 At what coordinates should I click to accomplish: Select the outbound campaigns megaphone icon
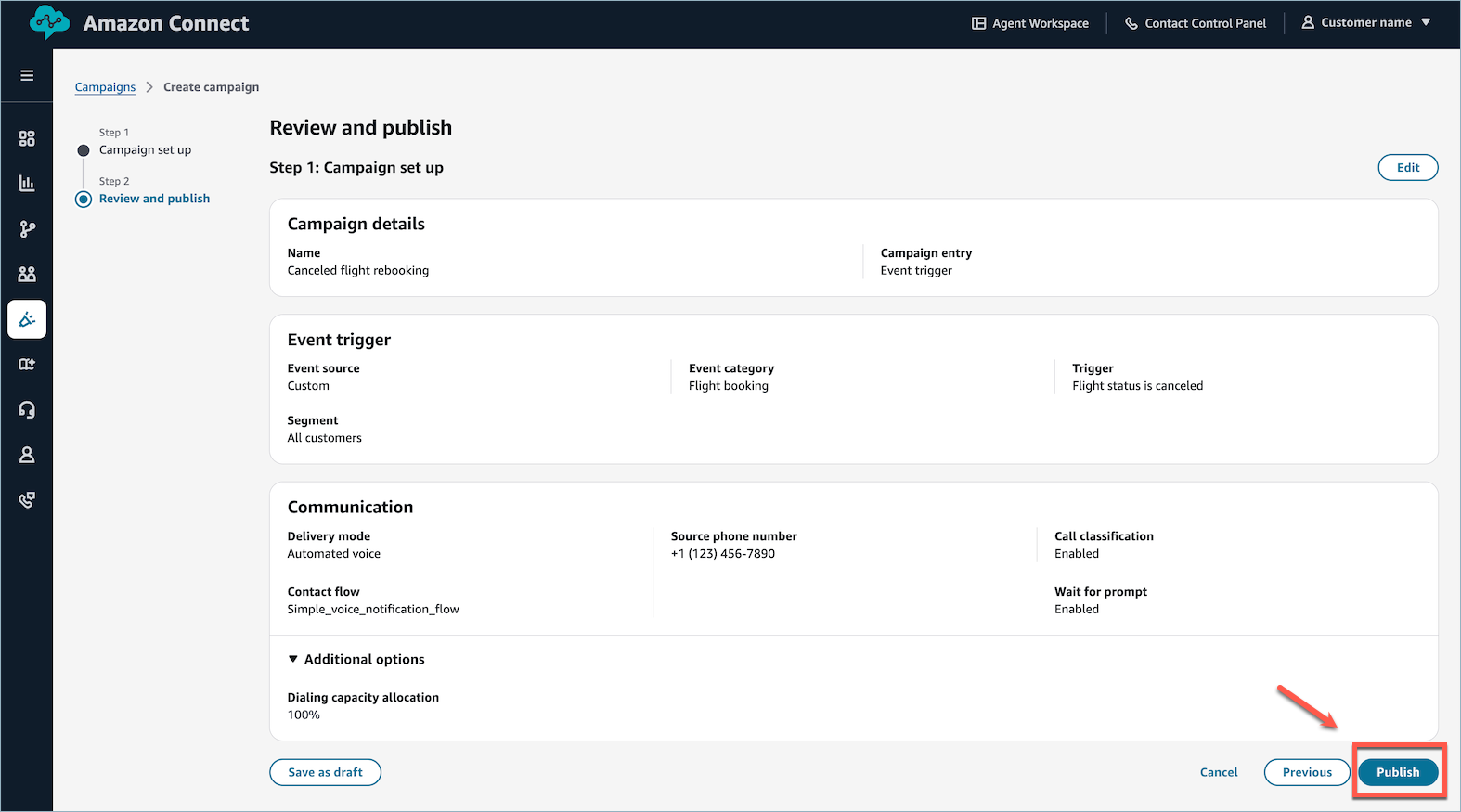coord(27,319)
